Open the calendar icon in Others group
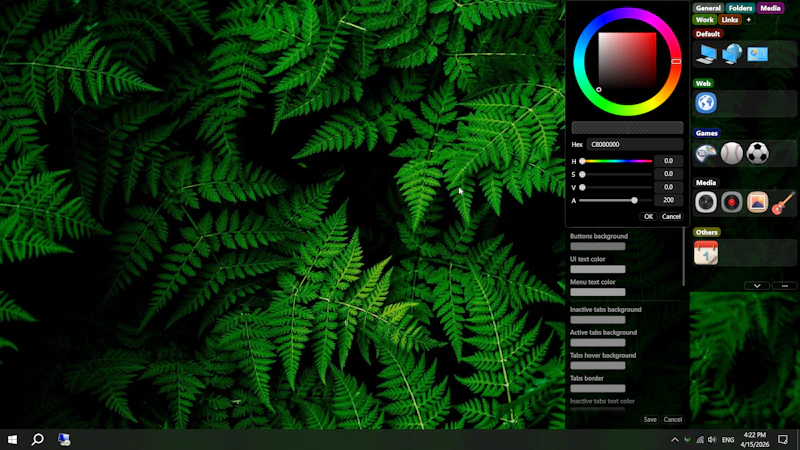This screenshot has height=450, width=800. coord(706,253)
